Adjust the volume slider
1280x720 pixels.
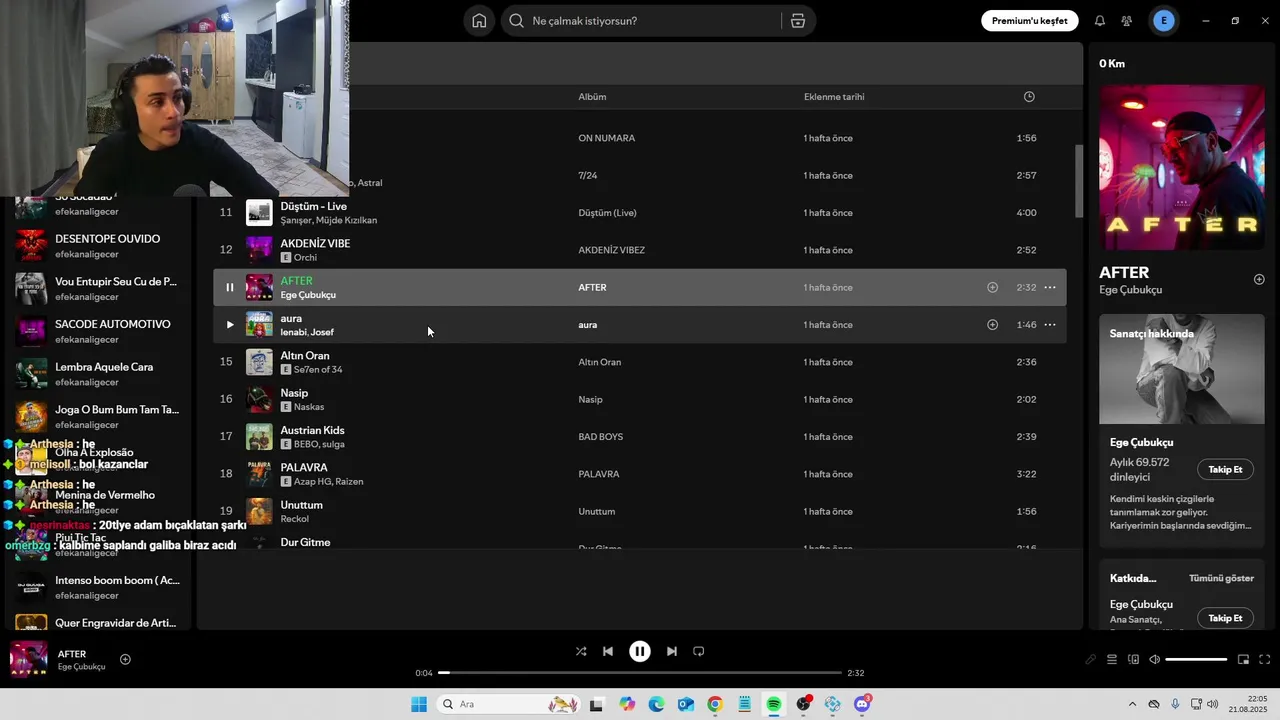(x=1196, y=659)
